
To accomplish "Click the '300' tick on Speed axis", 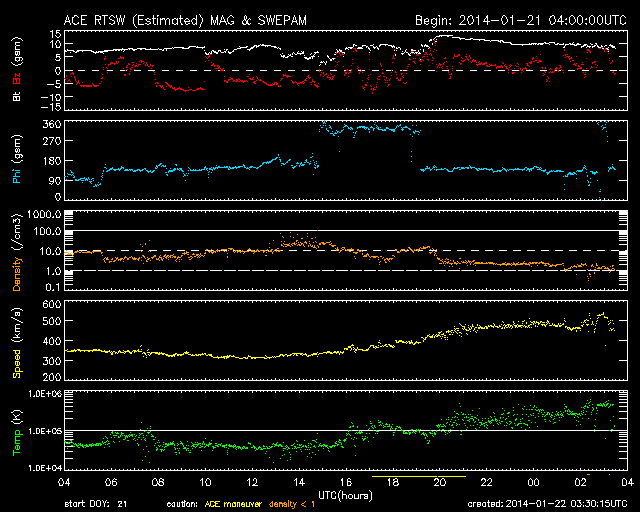I will coord(52,361).
